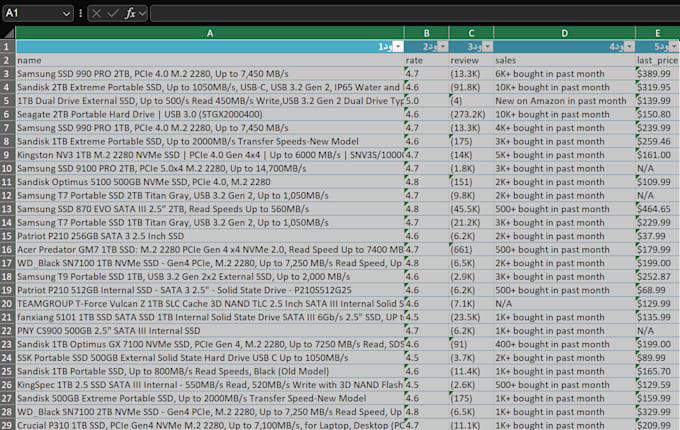The image size is (680, 430).
Task: Open the filter dropdown in cell B1
Action: pos(443,46)
